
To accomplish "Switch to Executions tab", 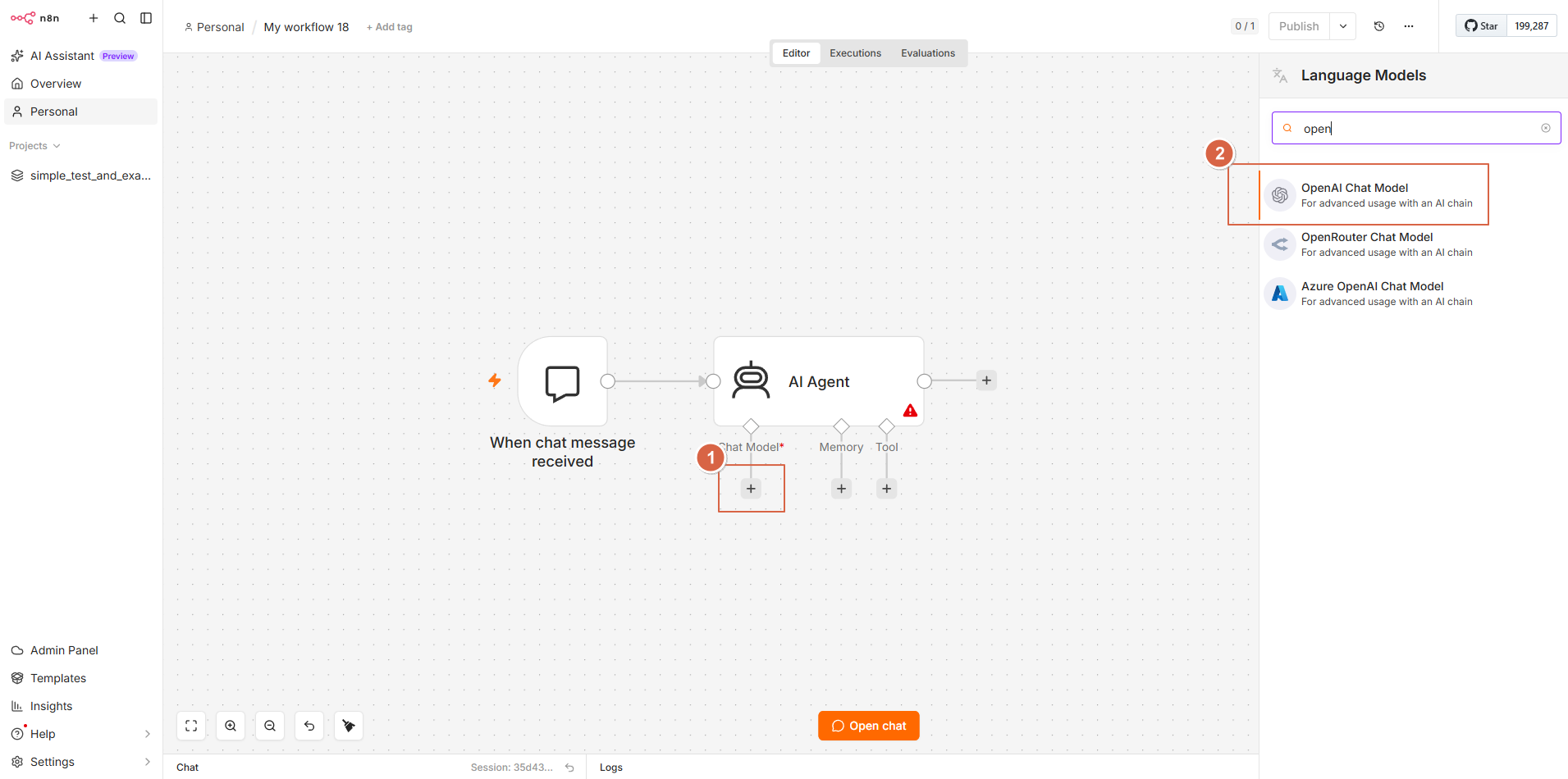I will [855, 53].
